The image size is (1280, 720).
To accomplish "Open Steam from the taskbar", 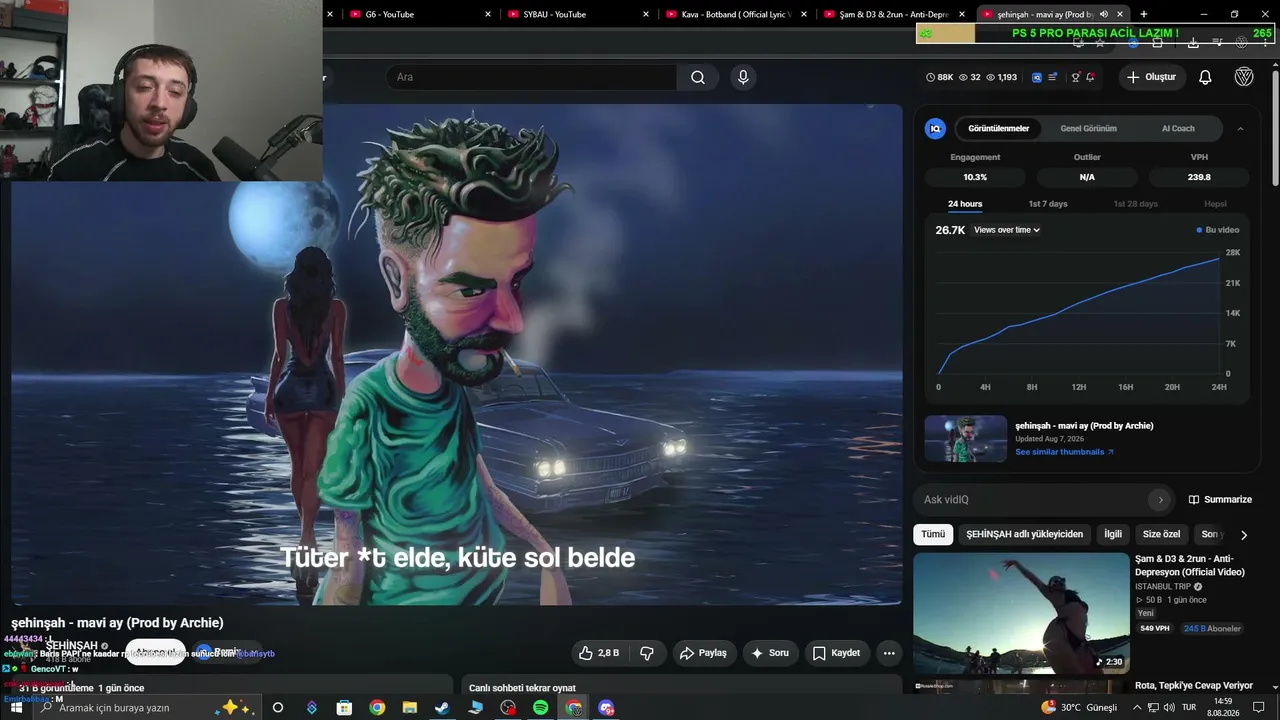I will tap(442, 708).
